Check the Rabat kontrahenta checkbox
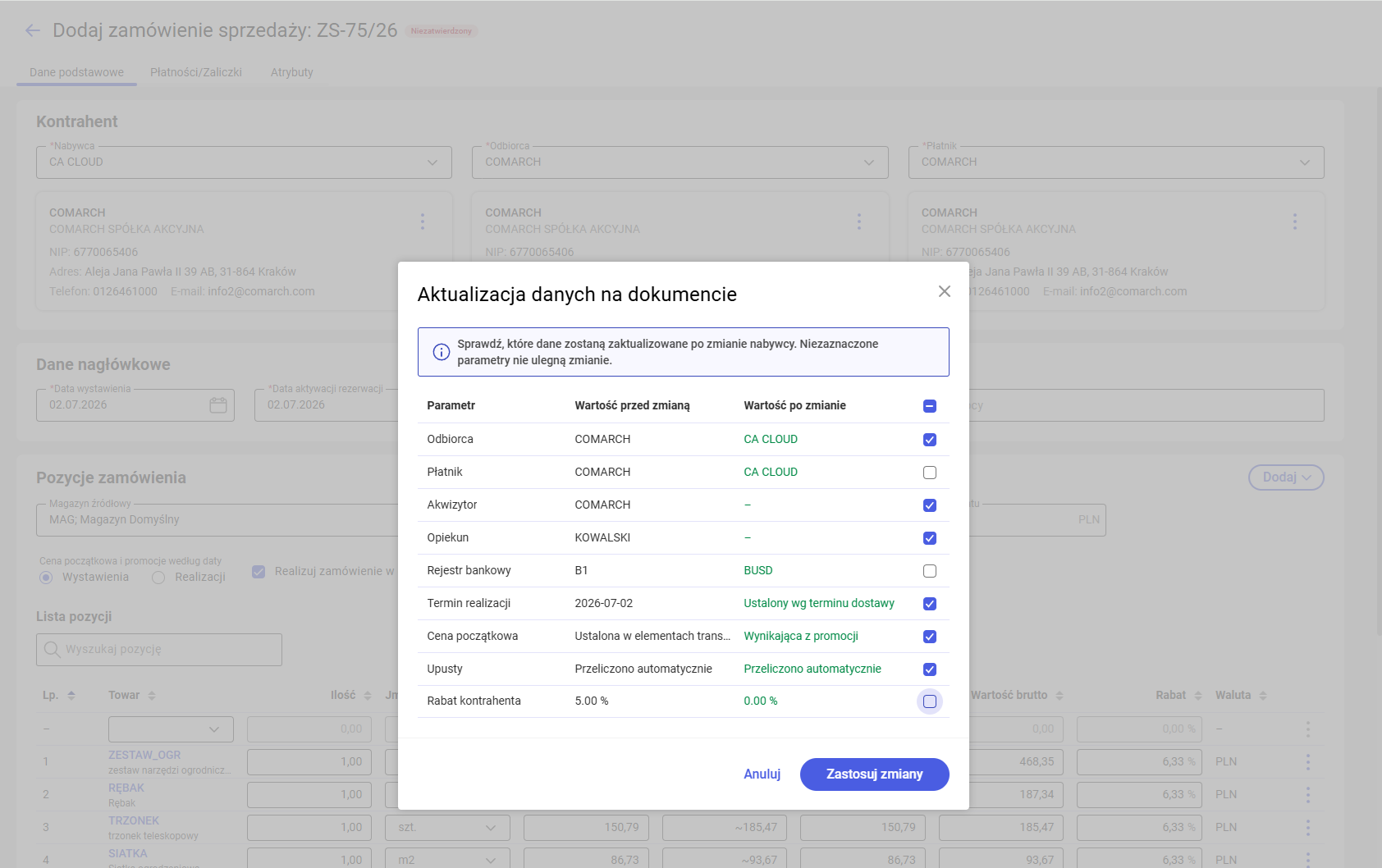 coord(930,701)
